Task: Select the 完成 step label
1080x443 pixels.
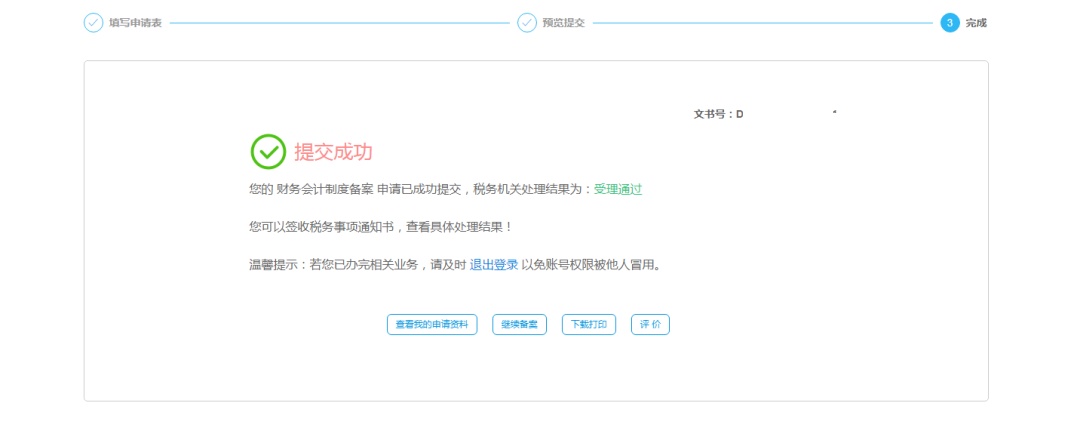Action: [x=976, y=23]
